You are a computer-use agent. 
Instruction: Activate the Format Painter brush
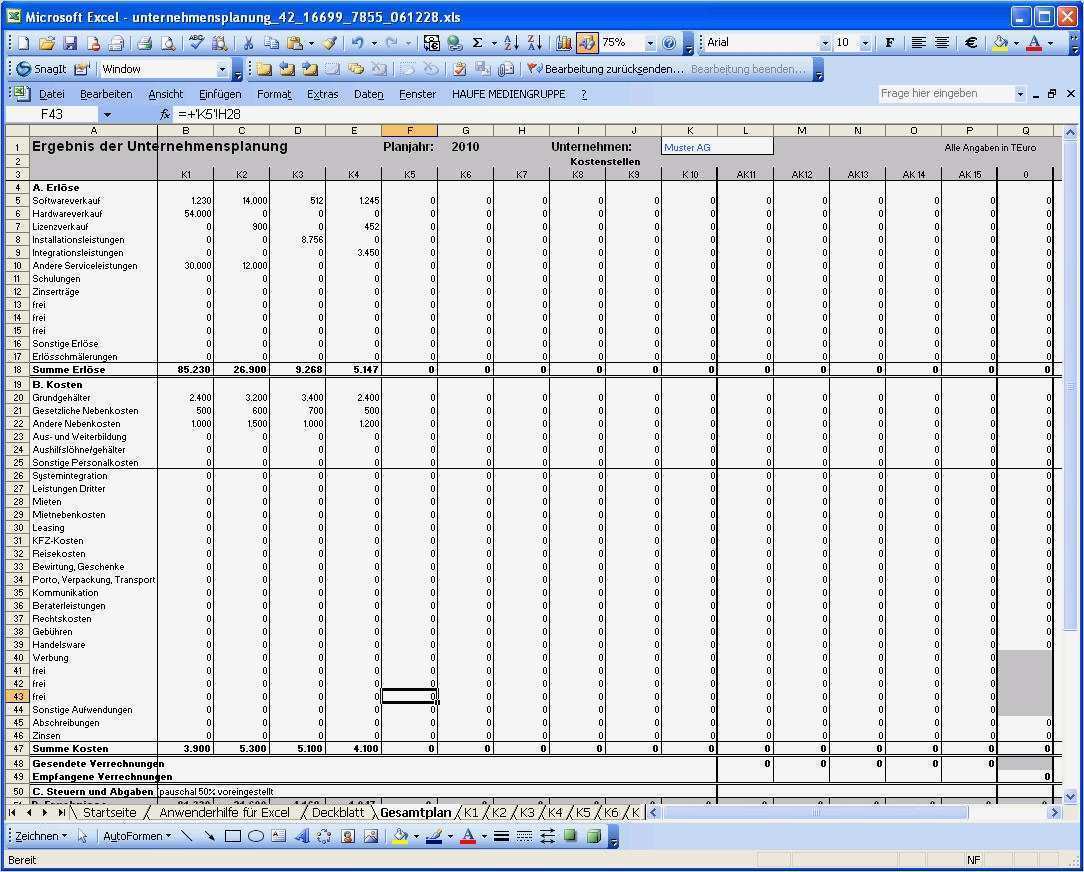330,43
